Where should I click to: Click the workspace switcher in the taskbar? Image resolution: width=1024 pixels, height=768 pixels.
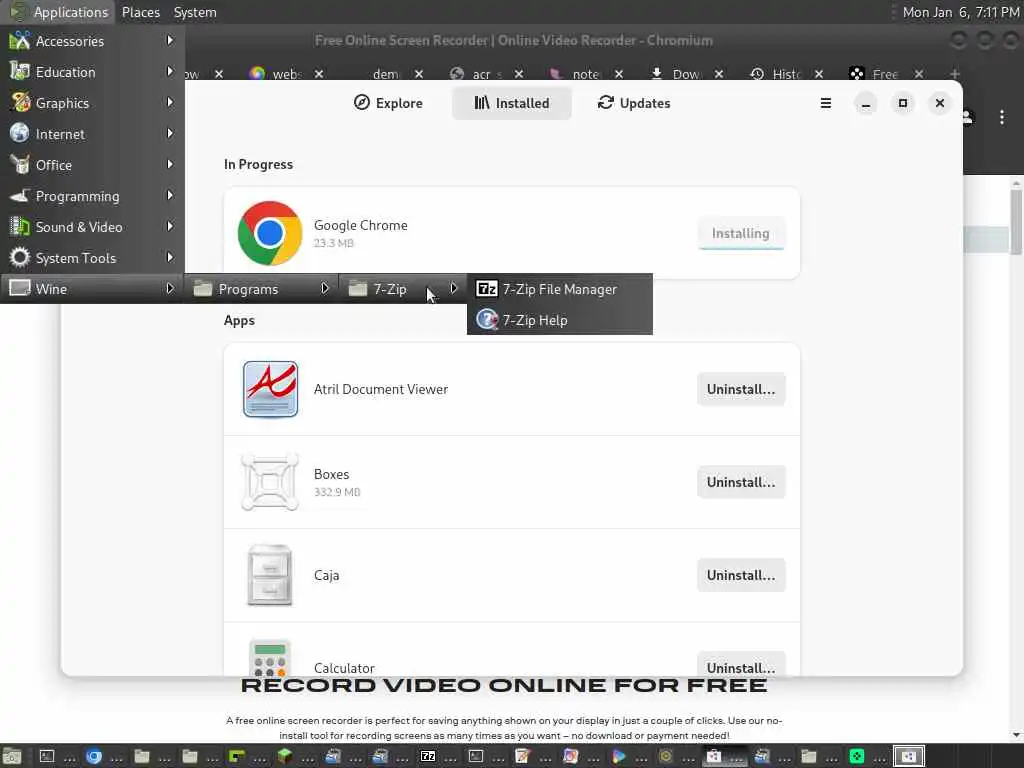coord(908,756)
